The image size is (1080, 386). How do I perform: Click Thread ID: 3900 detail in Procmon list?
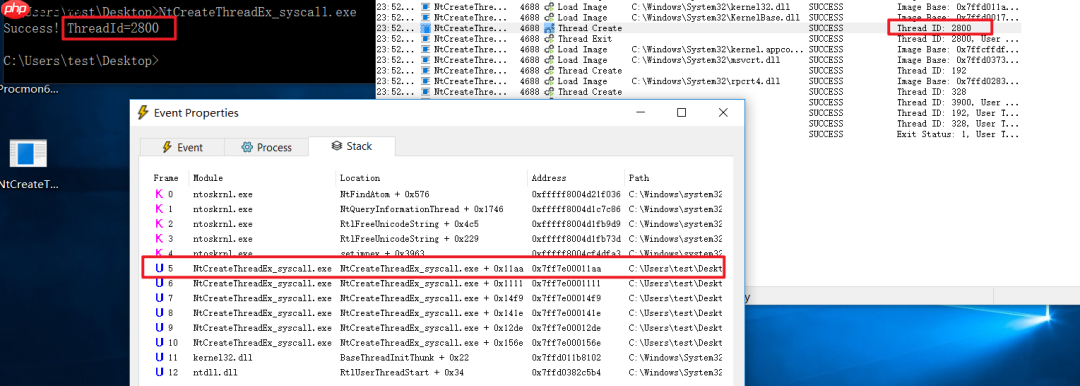click(x=957, y=102)
